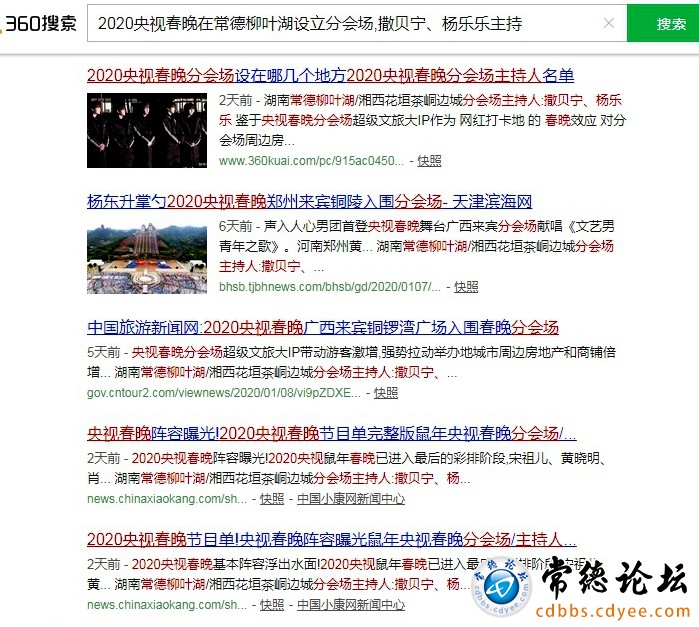Select snippet text starting 2天前 - 湖南常德柳叶湖
This screenshot has height=627, width=699.
tap(423, 120)
